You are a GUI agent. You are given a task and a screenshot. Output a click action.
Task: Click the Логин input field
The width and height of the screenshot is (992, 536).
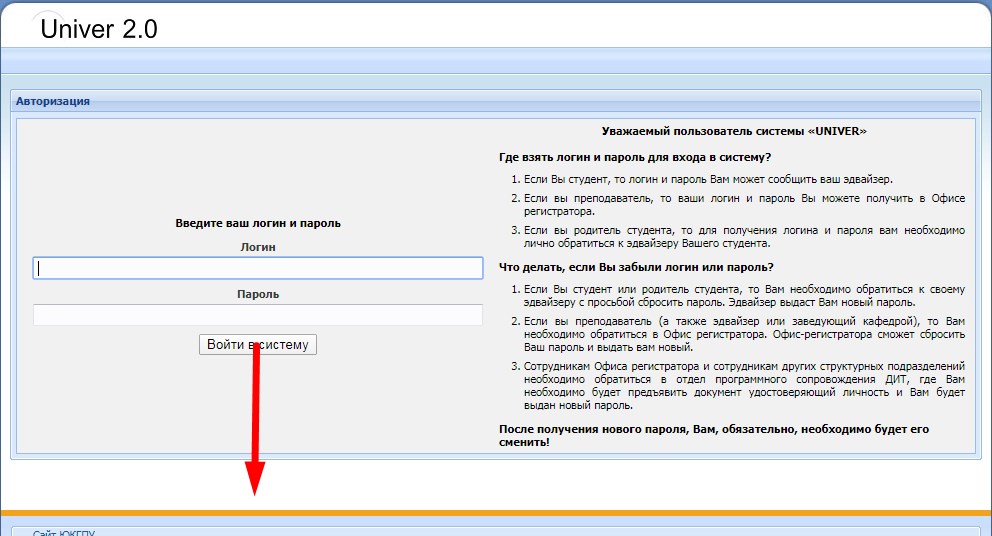point(258,268)
